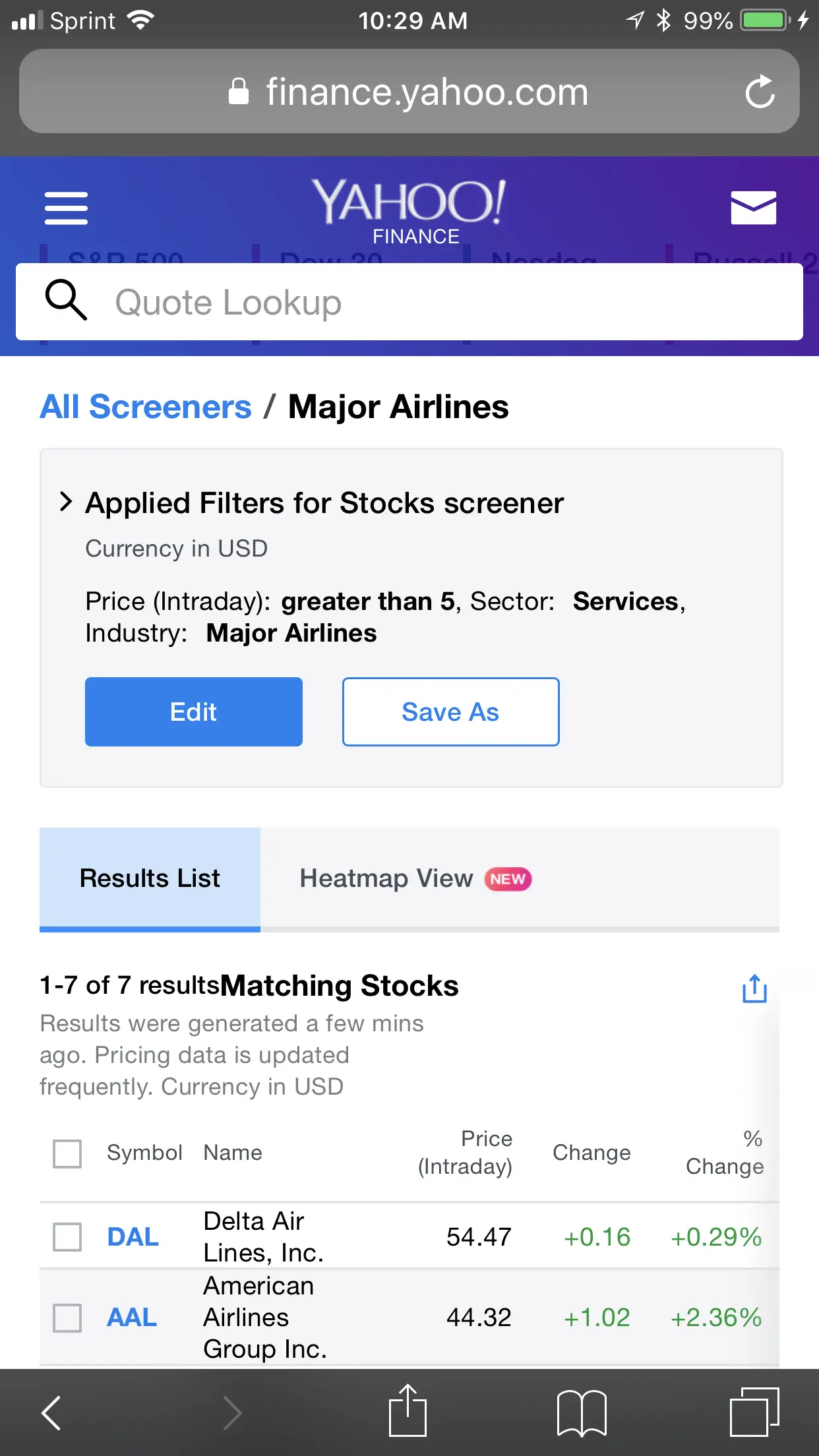
Task: Open Safari bookmarks icon
Action: click(x=582, y=1412)
